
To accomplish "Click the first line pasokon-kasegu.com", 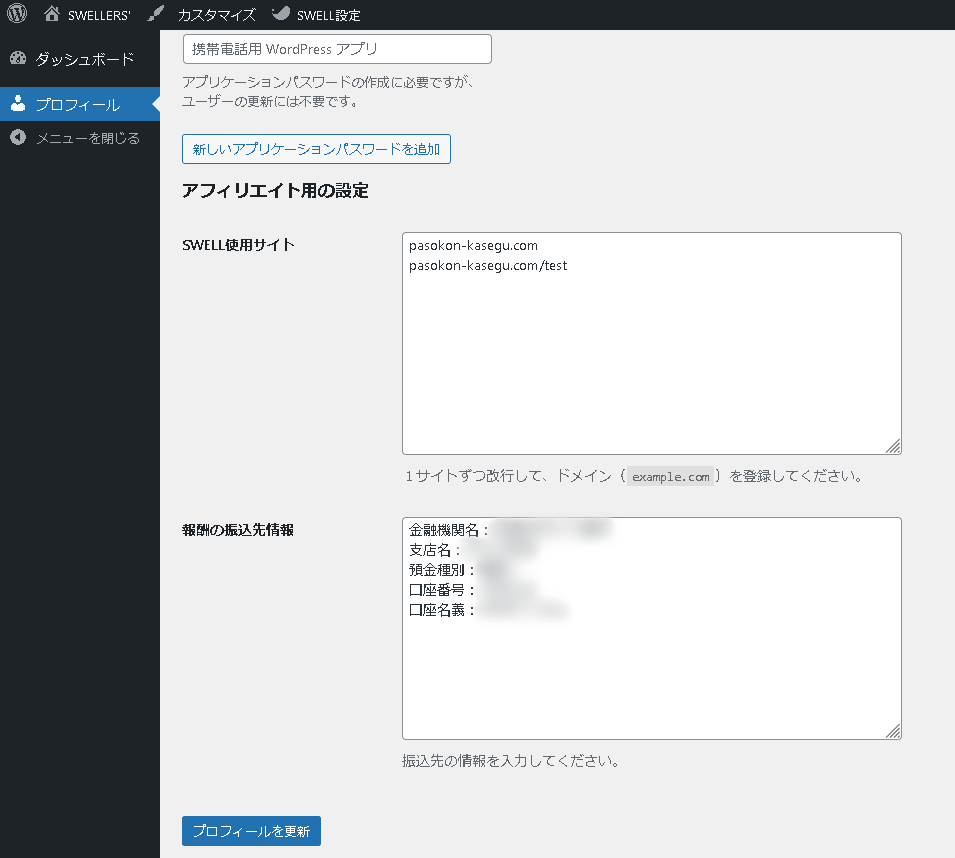I will coord(473,245).
